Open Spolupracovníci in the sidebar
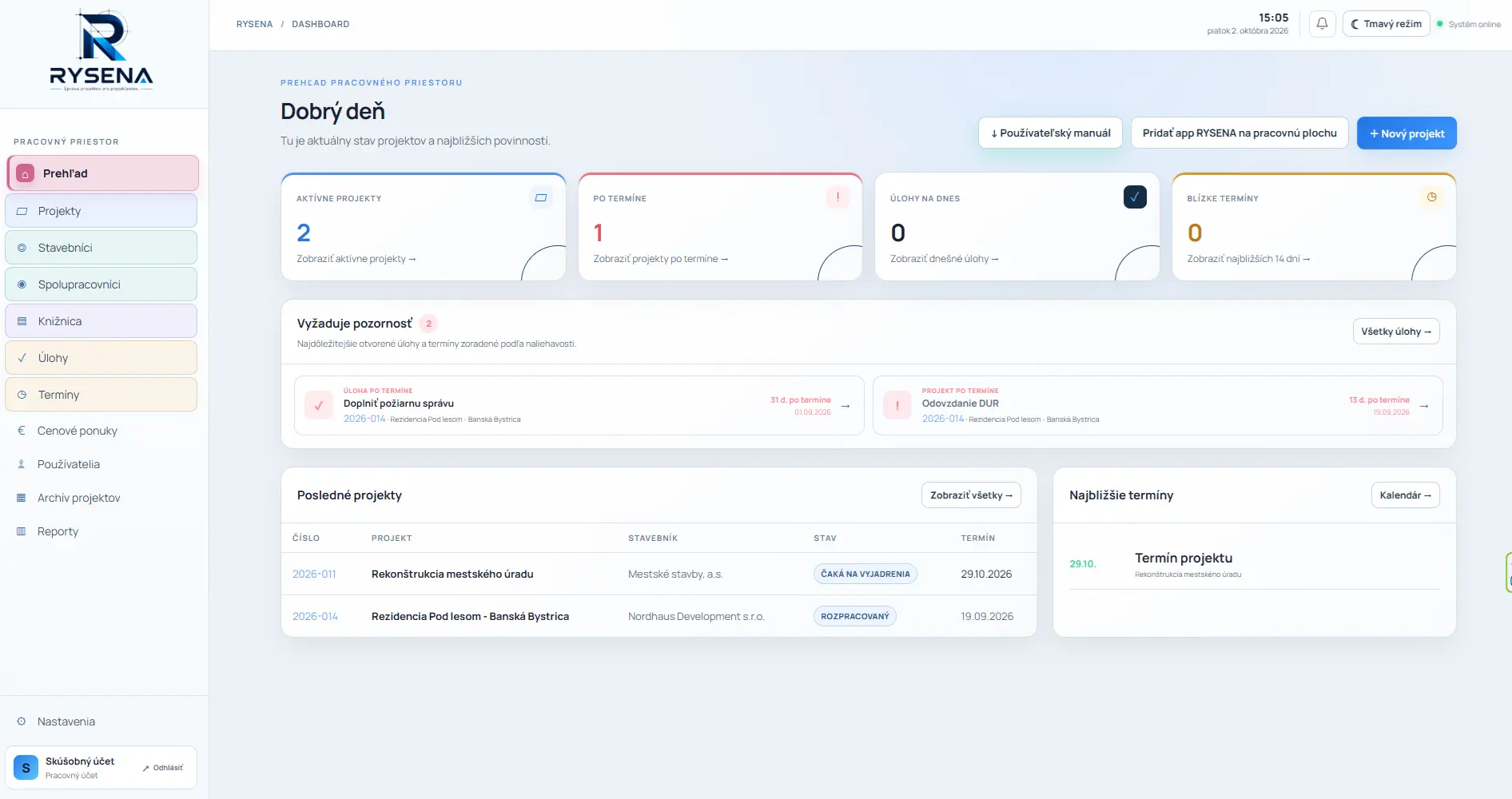1512x799 pixels. click(101, 284)
